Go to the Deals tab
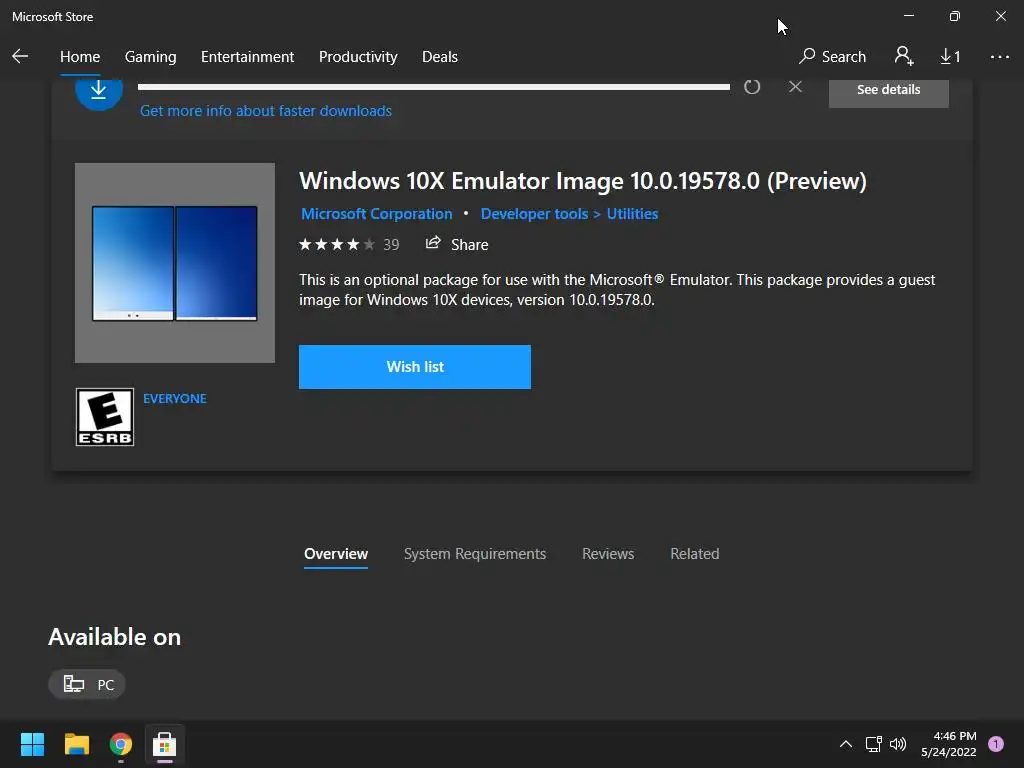The image size is (1024, 768). click(440, 57)
